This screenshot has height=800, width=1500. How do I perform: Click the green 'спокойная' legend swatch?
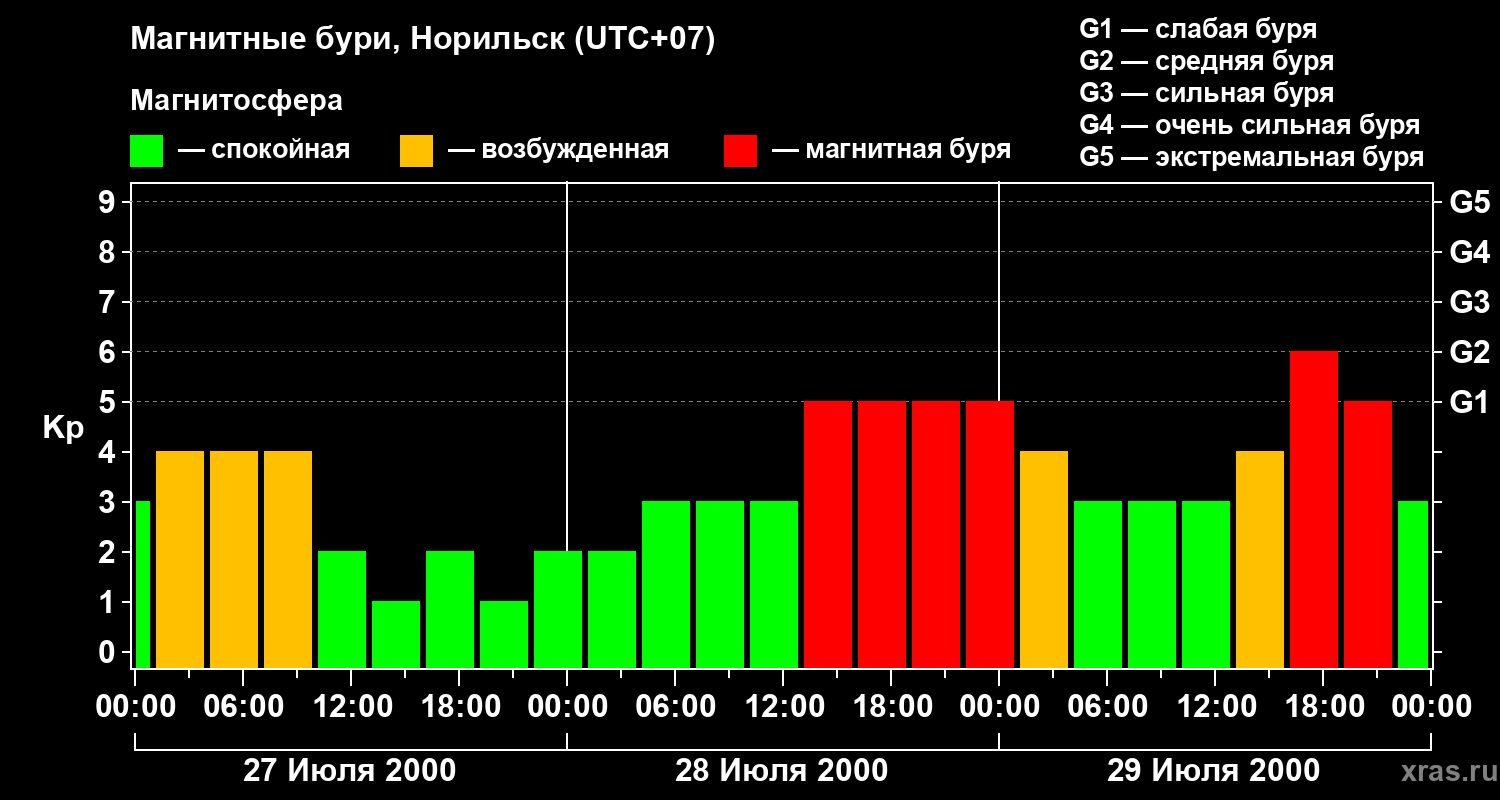coord(146,151)
